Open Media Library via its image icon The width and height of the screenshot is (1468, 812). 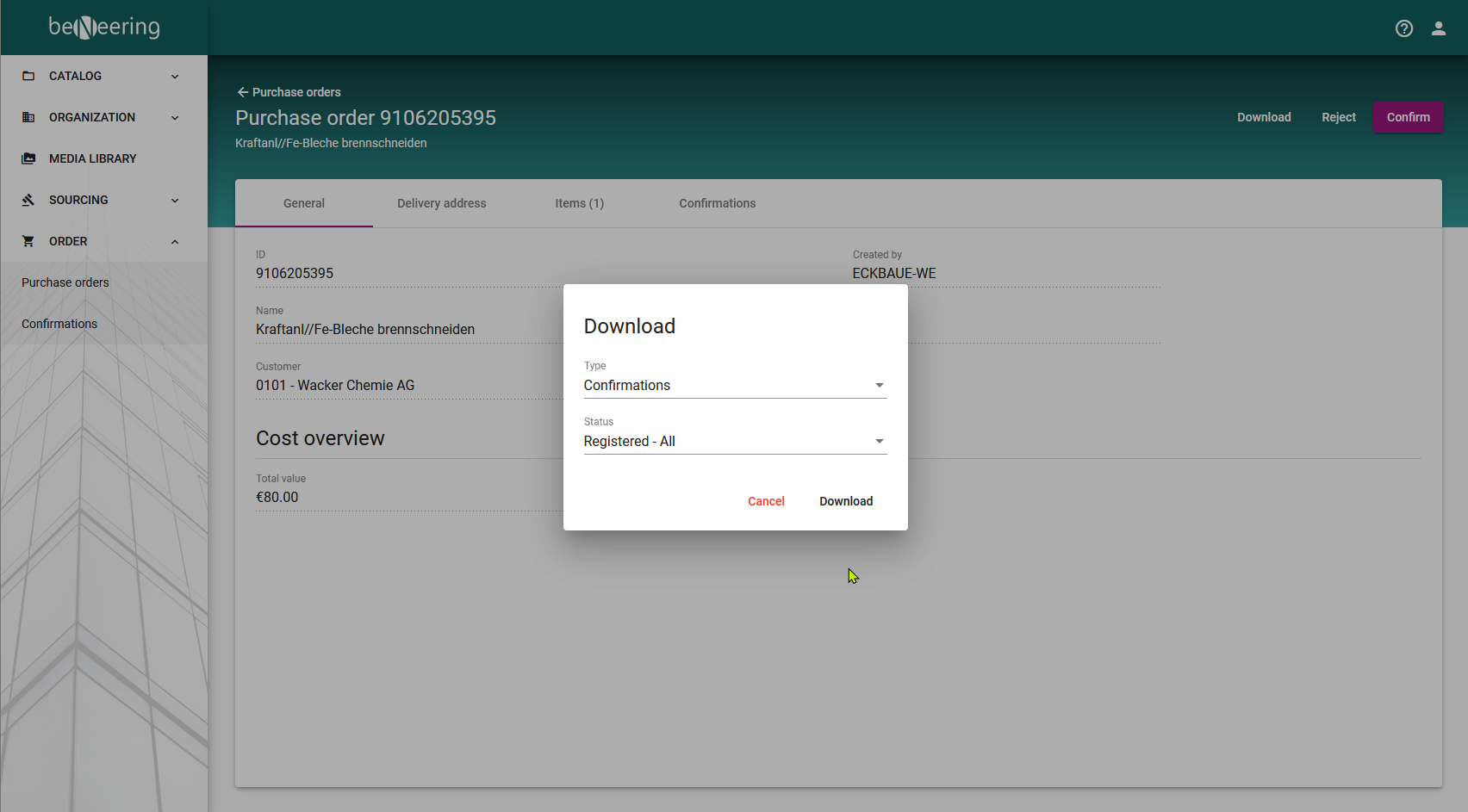28,158
